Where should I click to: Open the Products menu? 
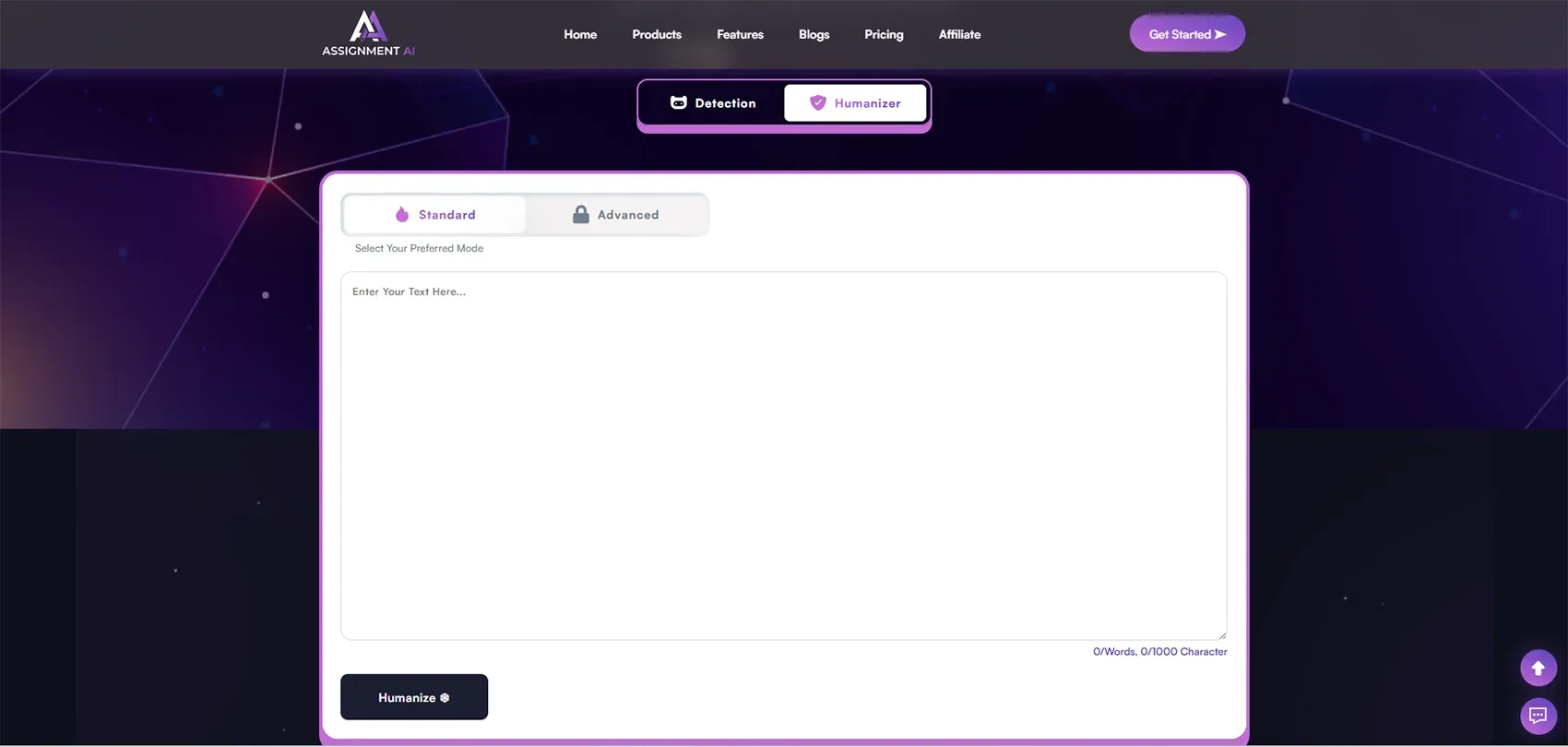657,34
